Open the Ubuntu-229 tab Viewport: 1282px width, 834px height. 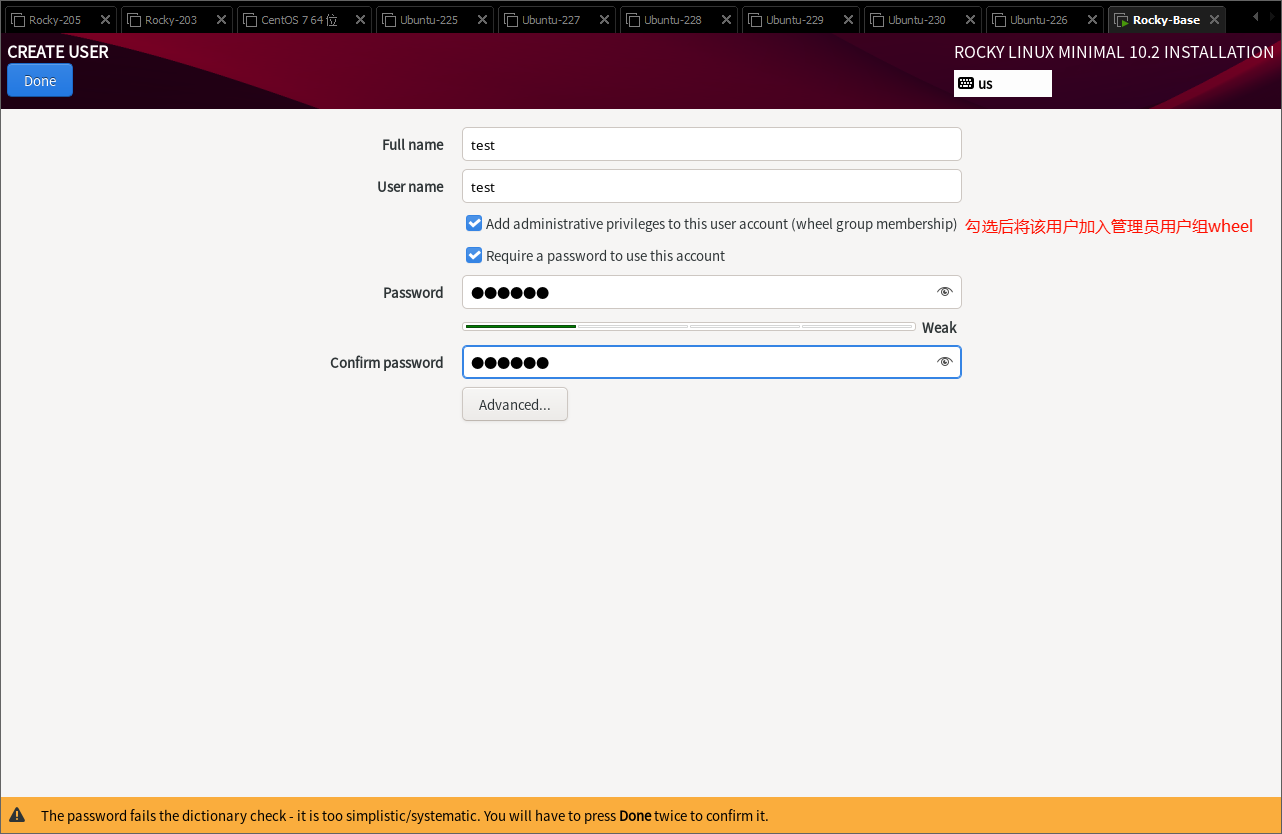800,20
